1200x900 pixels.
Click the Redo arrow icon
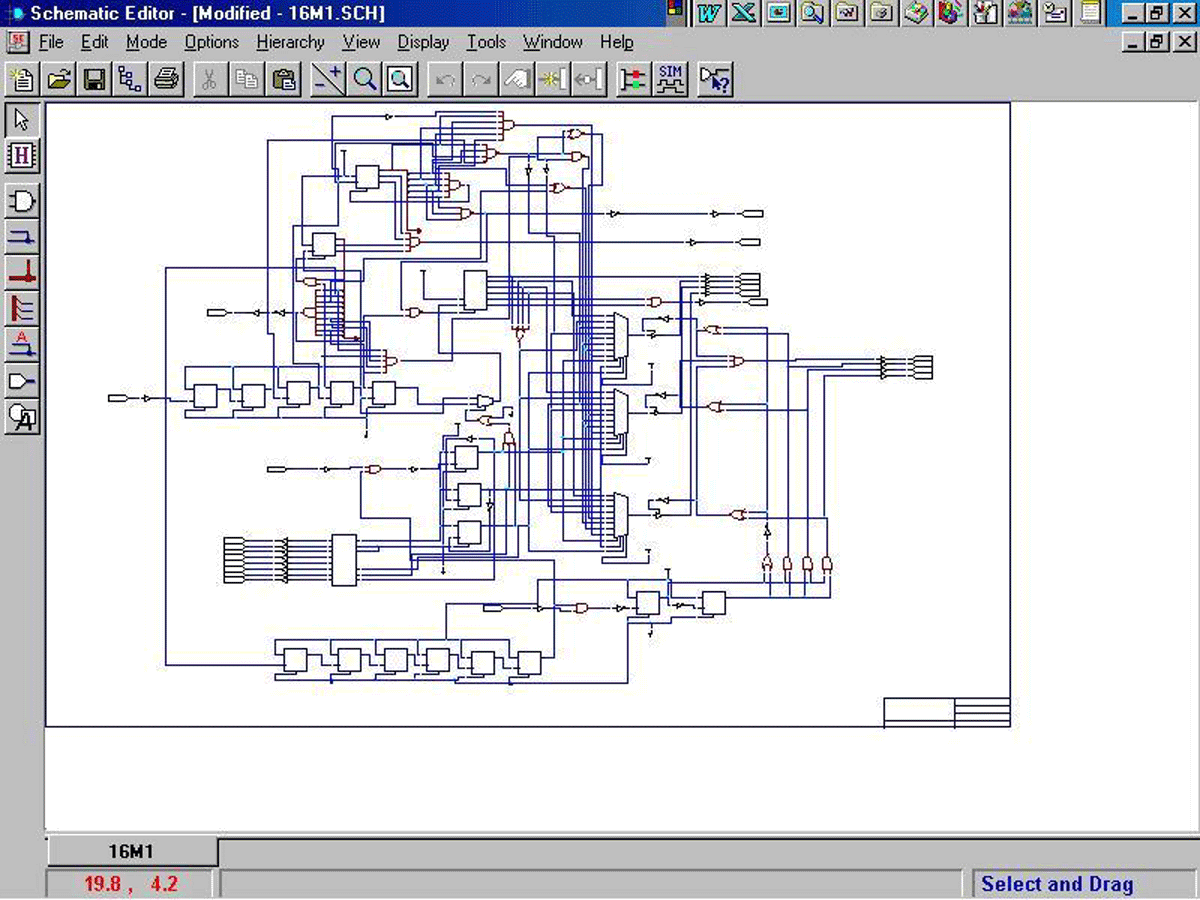(x=481, y=79)
